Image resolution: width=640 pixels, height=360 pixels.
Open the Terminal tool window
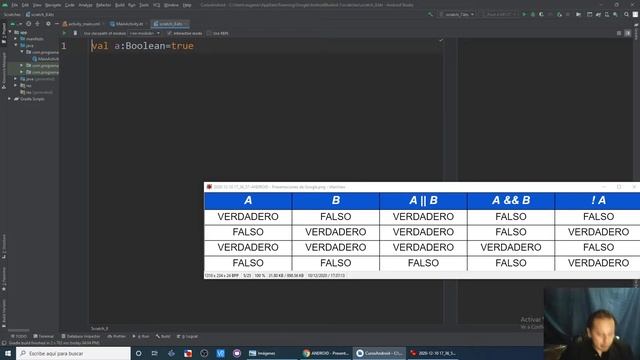44,336
